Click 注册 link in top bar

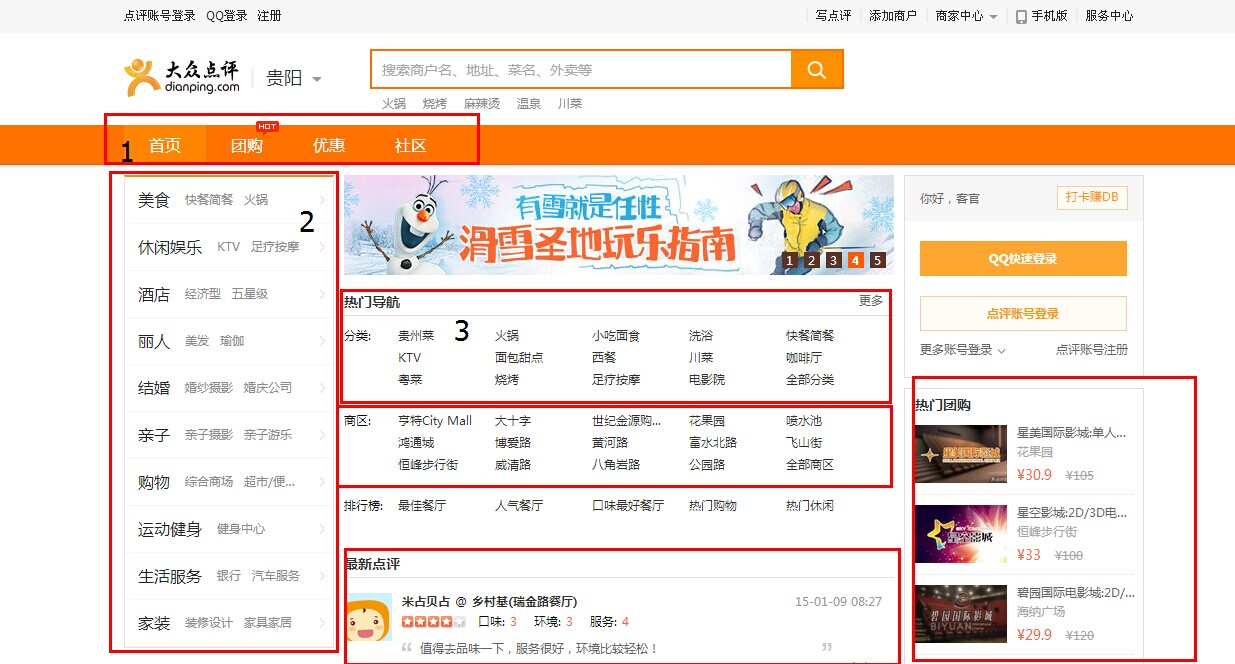click(x=269, y=16)
